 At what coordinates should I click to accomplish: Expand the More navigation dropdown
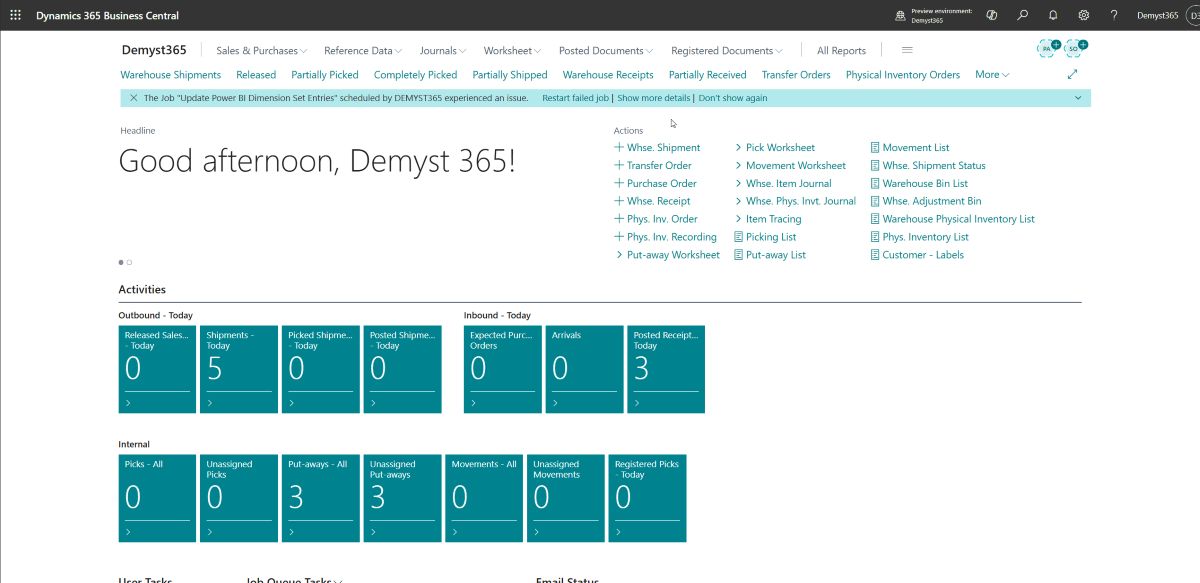989,74
